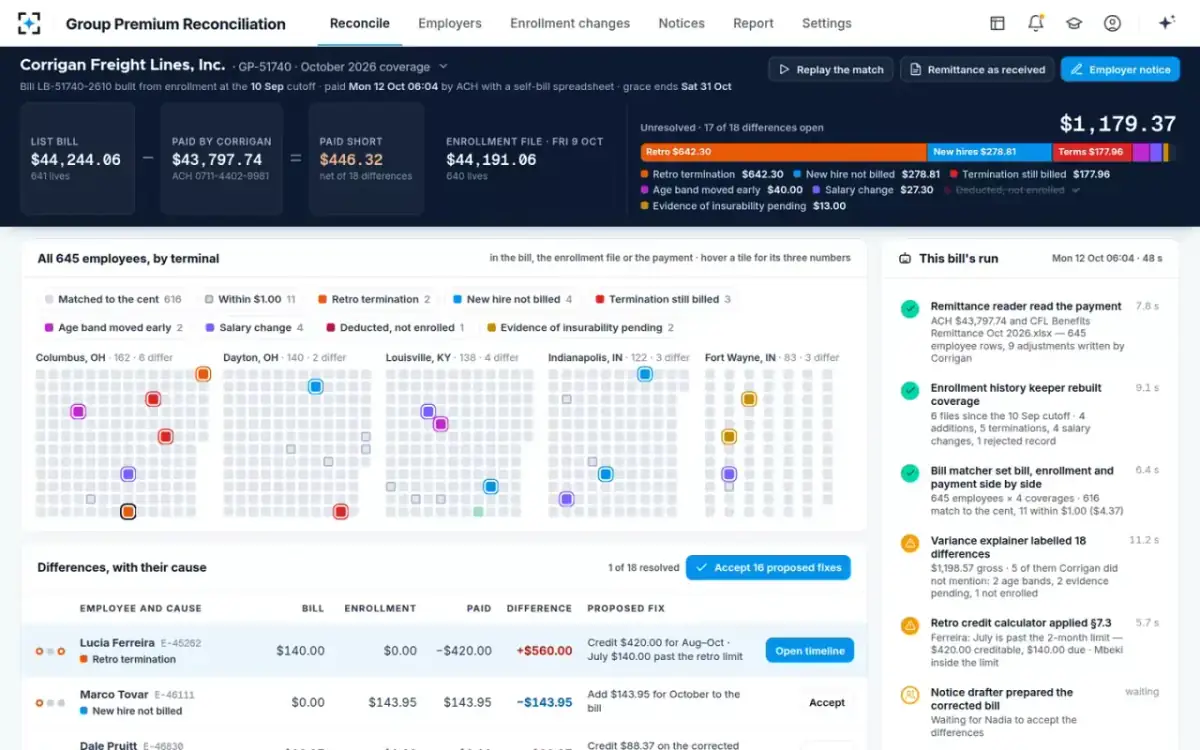Click the red Terms $177.96 bar segment

(x=1092, y=152)
